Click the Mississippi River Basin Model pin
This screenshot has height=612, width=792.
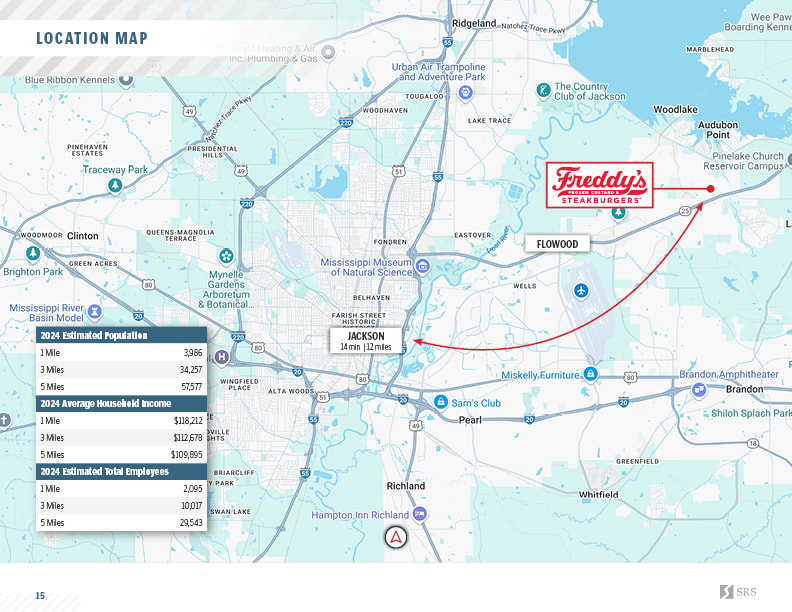click(94, 312)
